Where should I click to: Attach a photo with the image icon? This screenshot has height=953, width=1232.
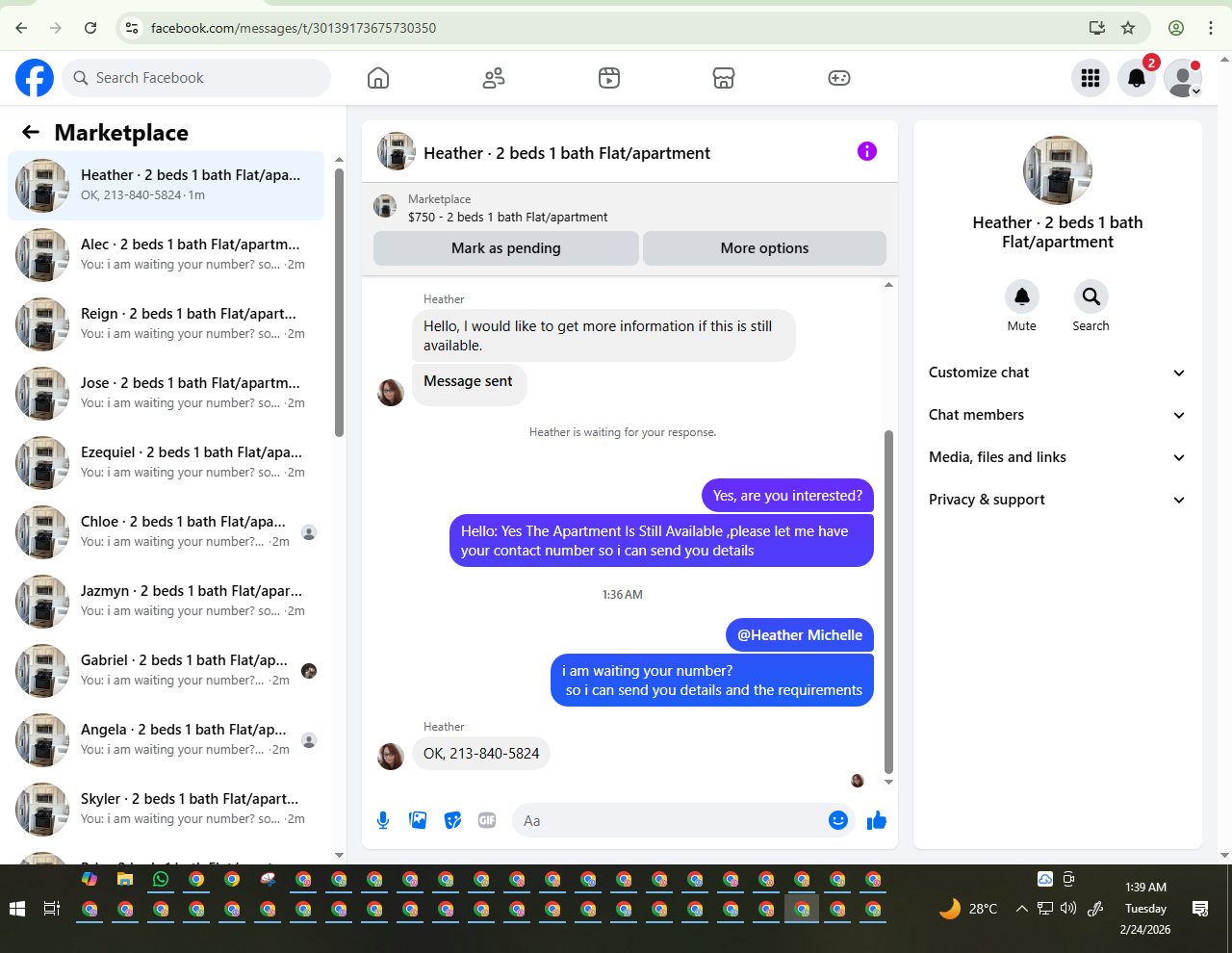click(418, 820)
